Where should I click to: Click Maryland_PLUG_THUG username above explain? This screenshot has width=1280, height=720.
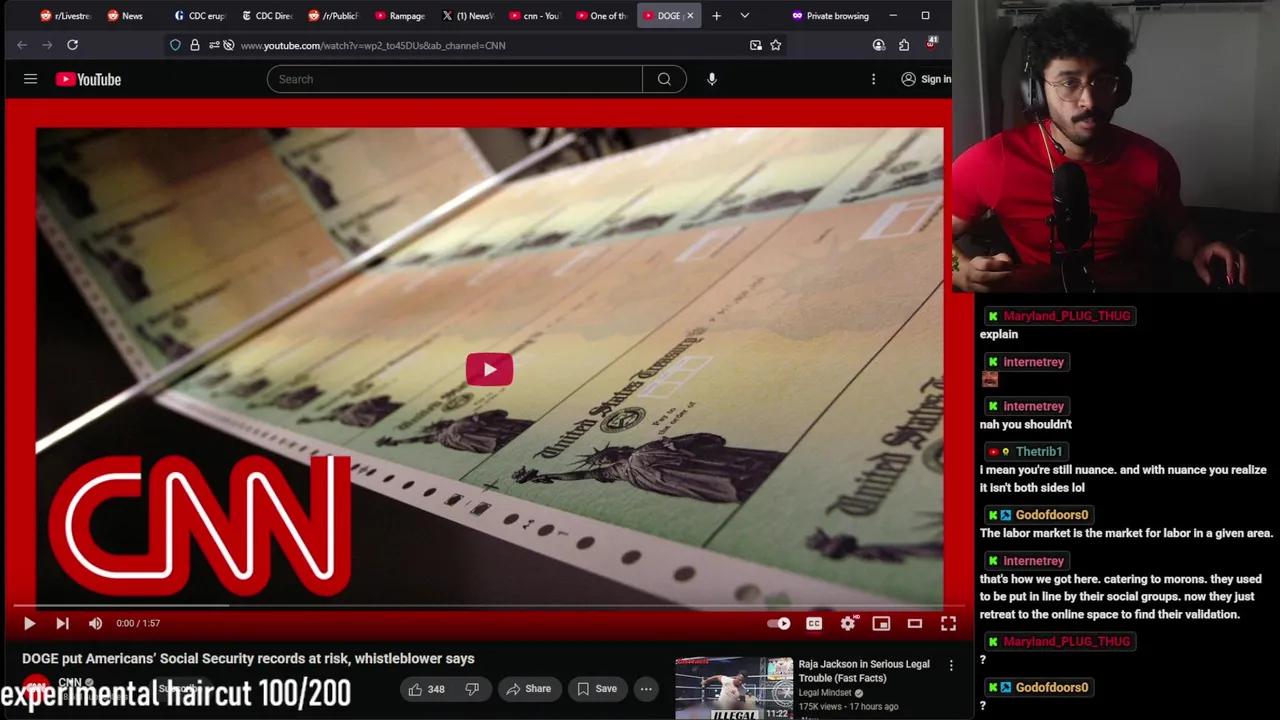[x=1067, y=316]
